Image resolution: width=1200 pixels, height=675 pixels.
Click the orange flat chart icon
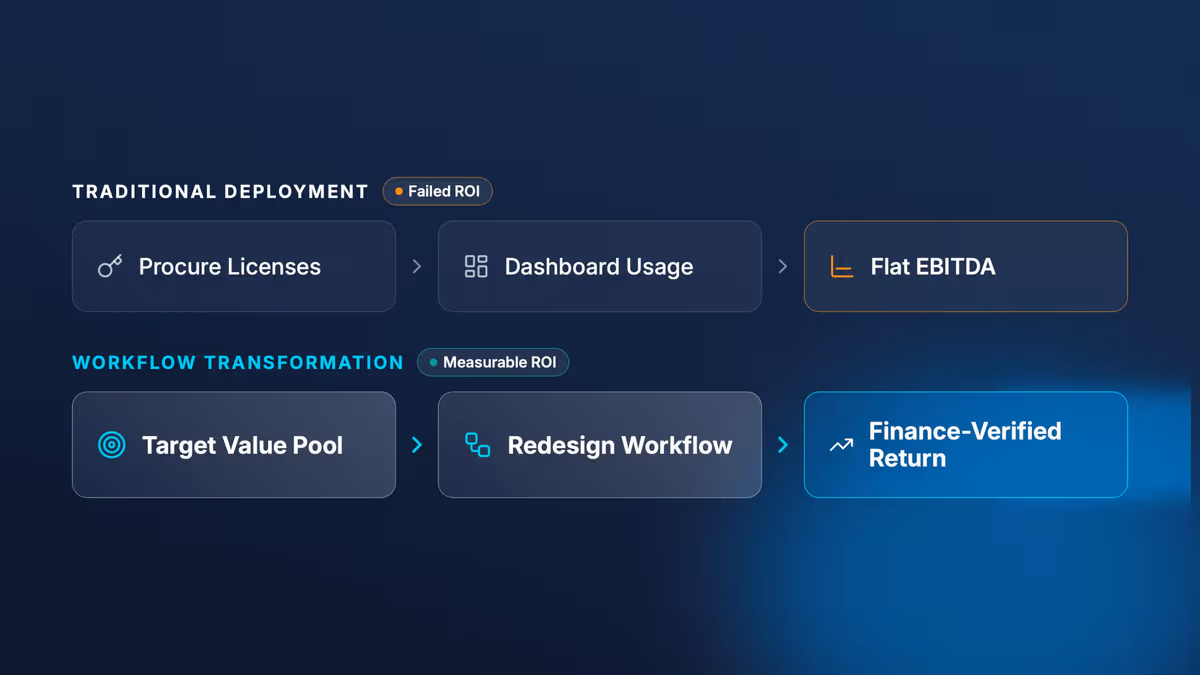pyautogui.click(x=842, y=266)
